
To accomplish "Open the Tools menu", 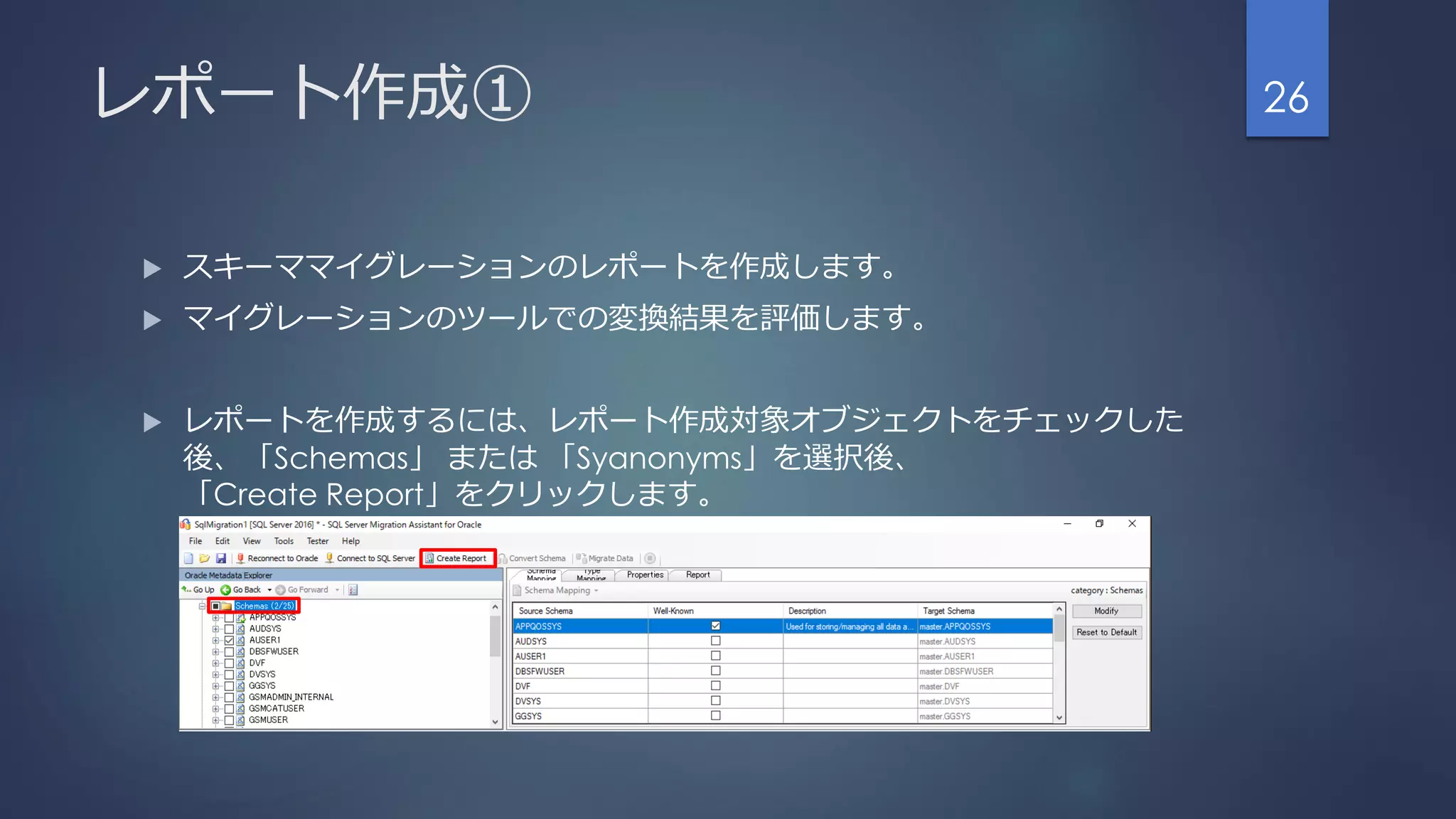I will point(284,541).
